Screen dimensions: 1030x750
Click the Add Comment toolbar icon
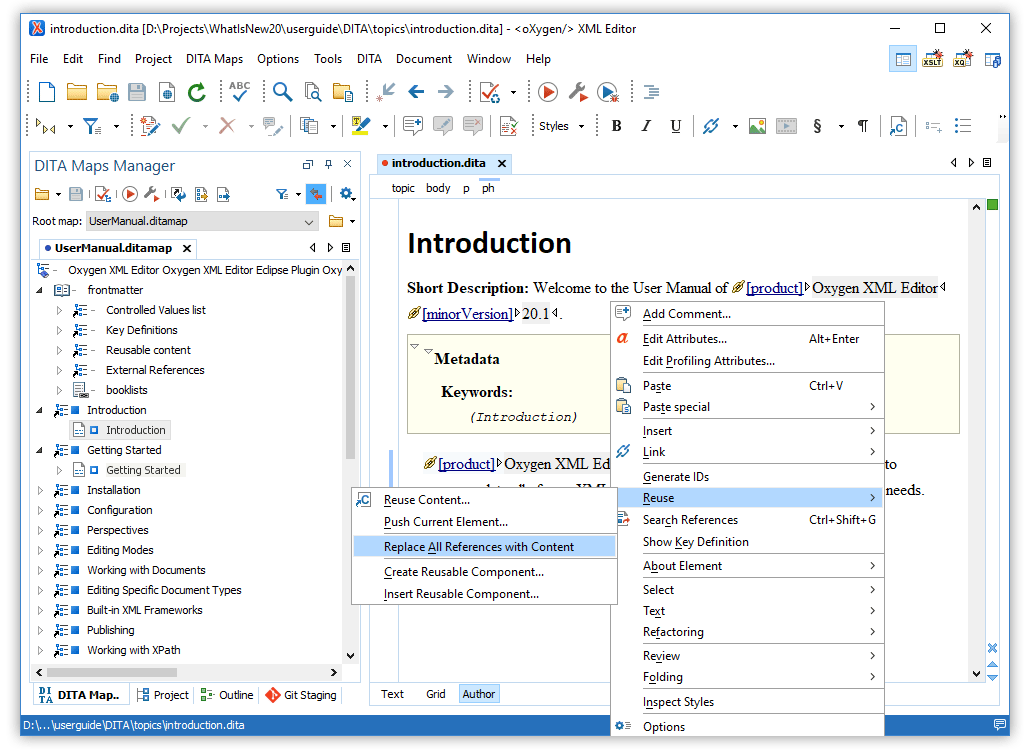(413, 126)
